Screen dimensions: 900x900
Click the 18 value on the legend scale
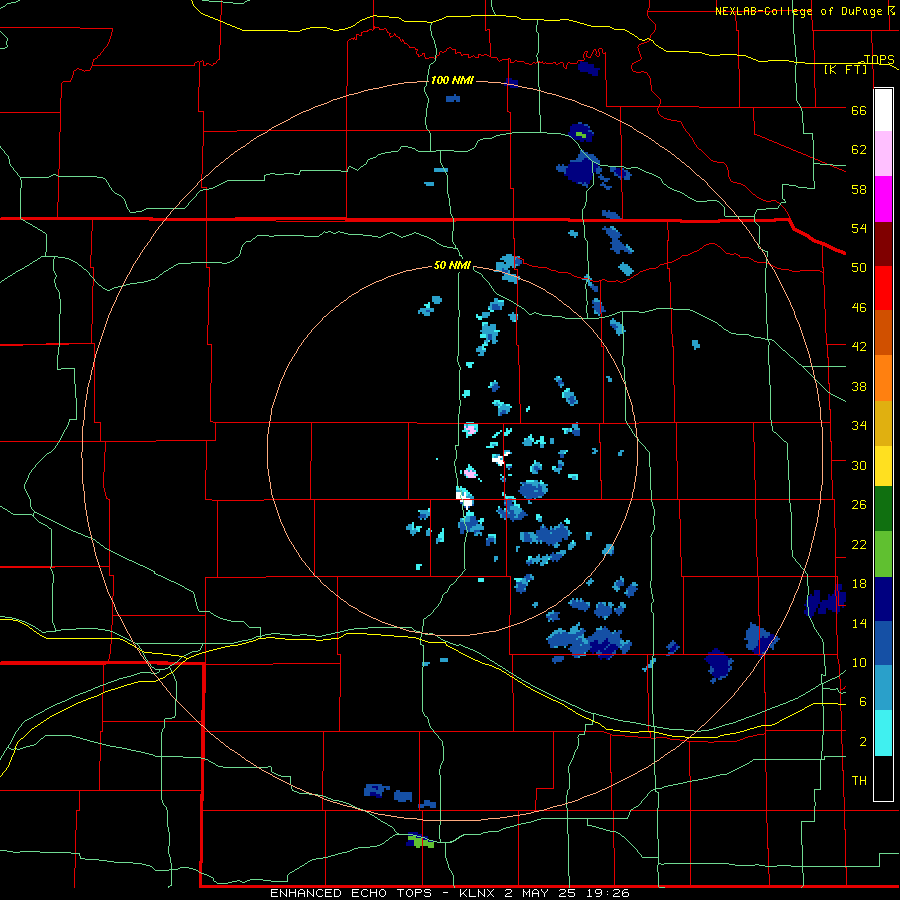[859, 584]
